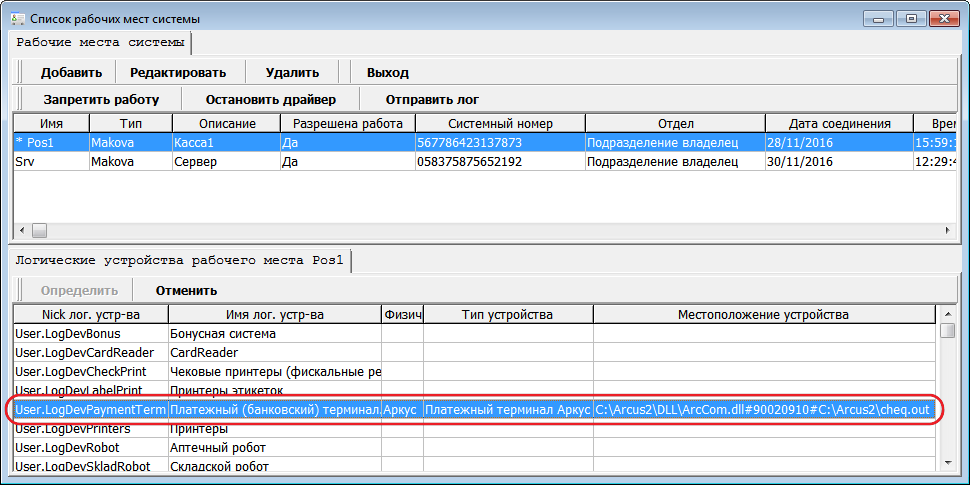The height and width of the screenshot is (485, 970).
Task: Select the Логические устройства рабочего места Pos1 tab
Action: (180, 261)
